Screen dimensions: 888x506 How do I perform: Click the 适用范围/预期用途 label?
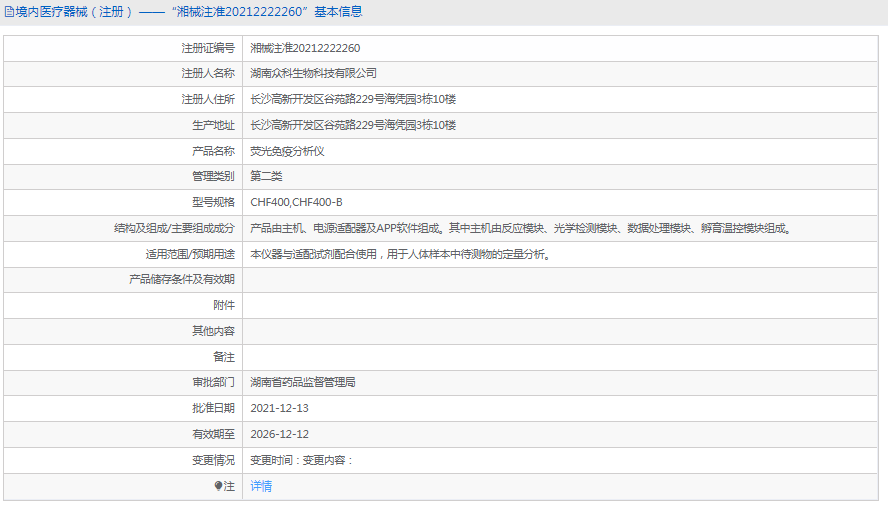click(190, 254)
